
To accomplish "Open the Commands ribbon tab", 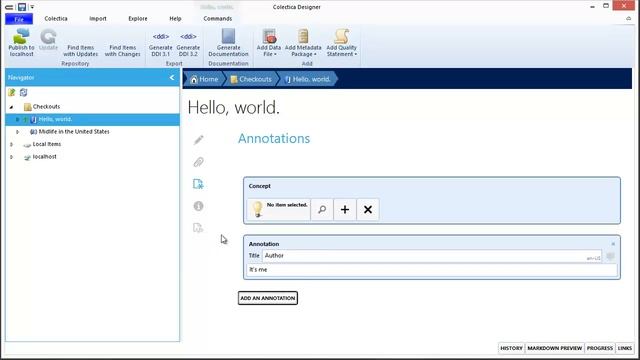I will point(218,19).
